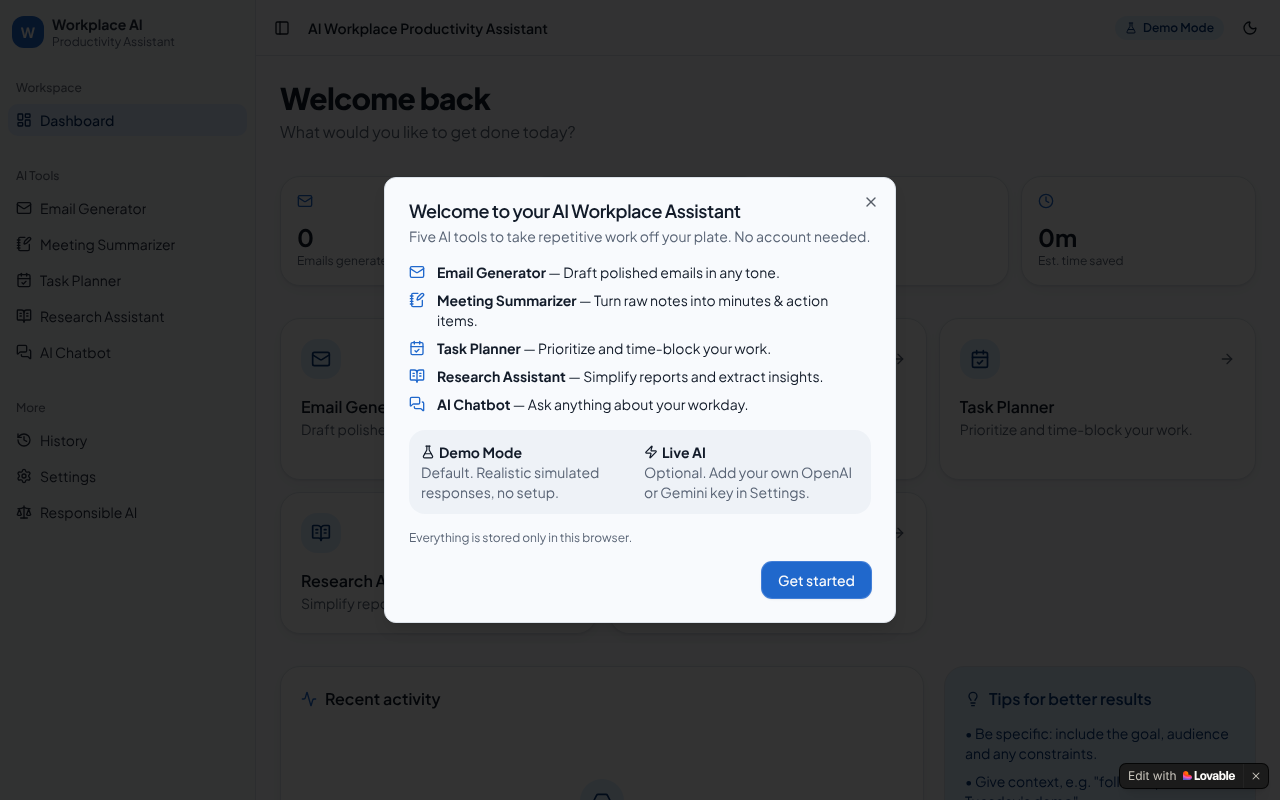
Task: Click the arrow on the Task Planner card
Action: click(x=1227, y=359)
